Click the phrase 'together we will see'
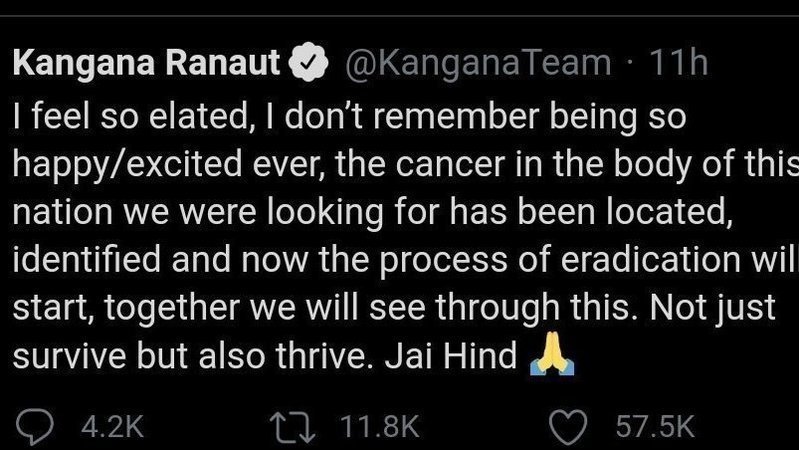 click(x=265, y=308)
